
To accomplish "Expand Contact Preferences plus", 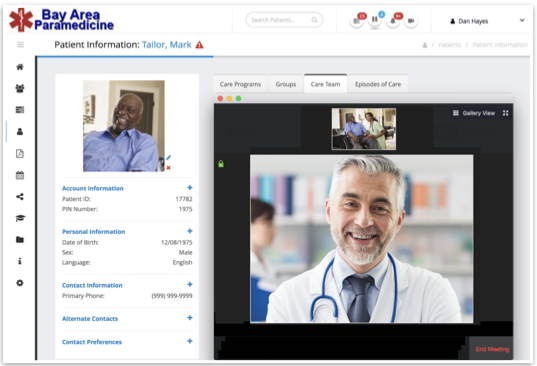I will click(x=190, y=341).
